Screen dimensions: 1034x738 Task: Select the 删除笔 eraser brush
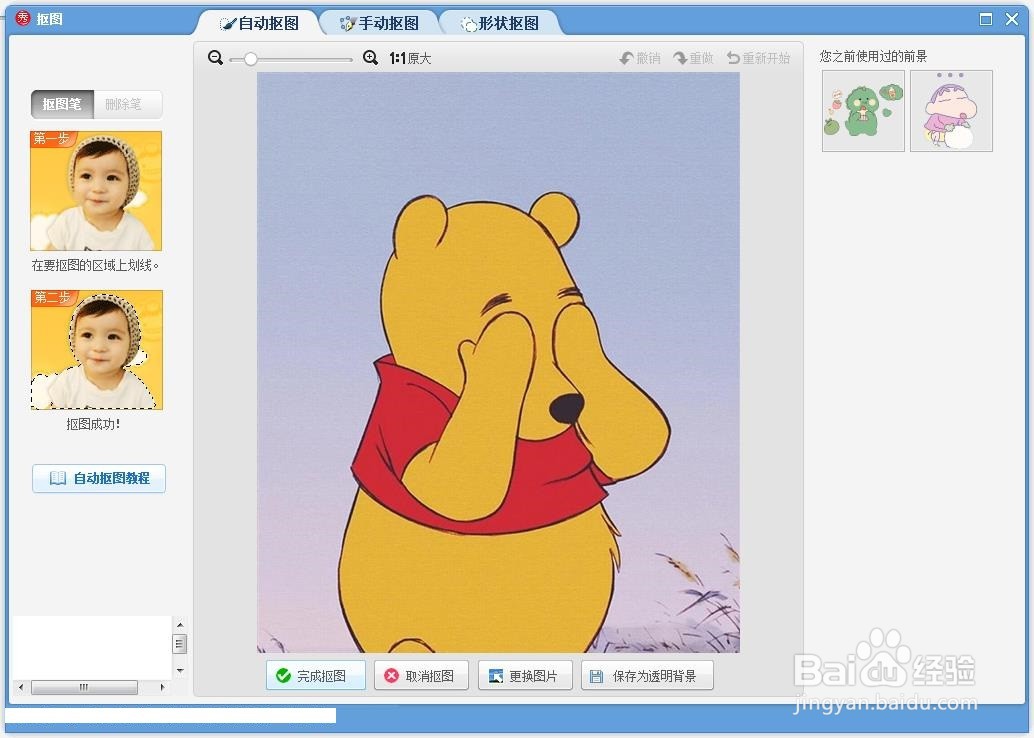click(x=128, y=104)
